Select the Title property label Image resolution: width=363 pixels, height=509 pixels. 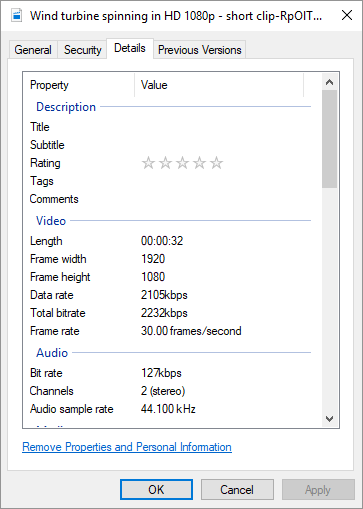click(x=40, y=127)
